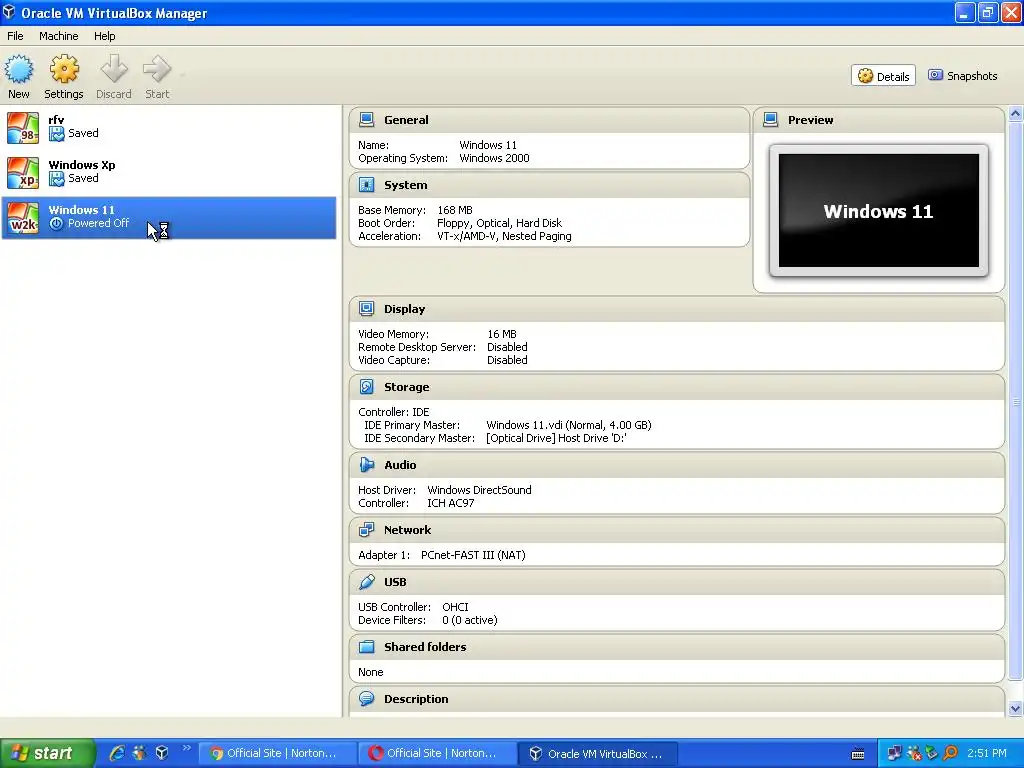Click the Start green arrow icon
Viewport: 1024px width, 768px height.
pos(157,69)
